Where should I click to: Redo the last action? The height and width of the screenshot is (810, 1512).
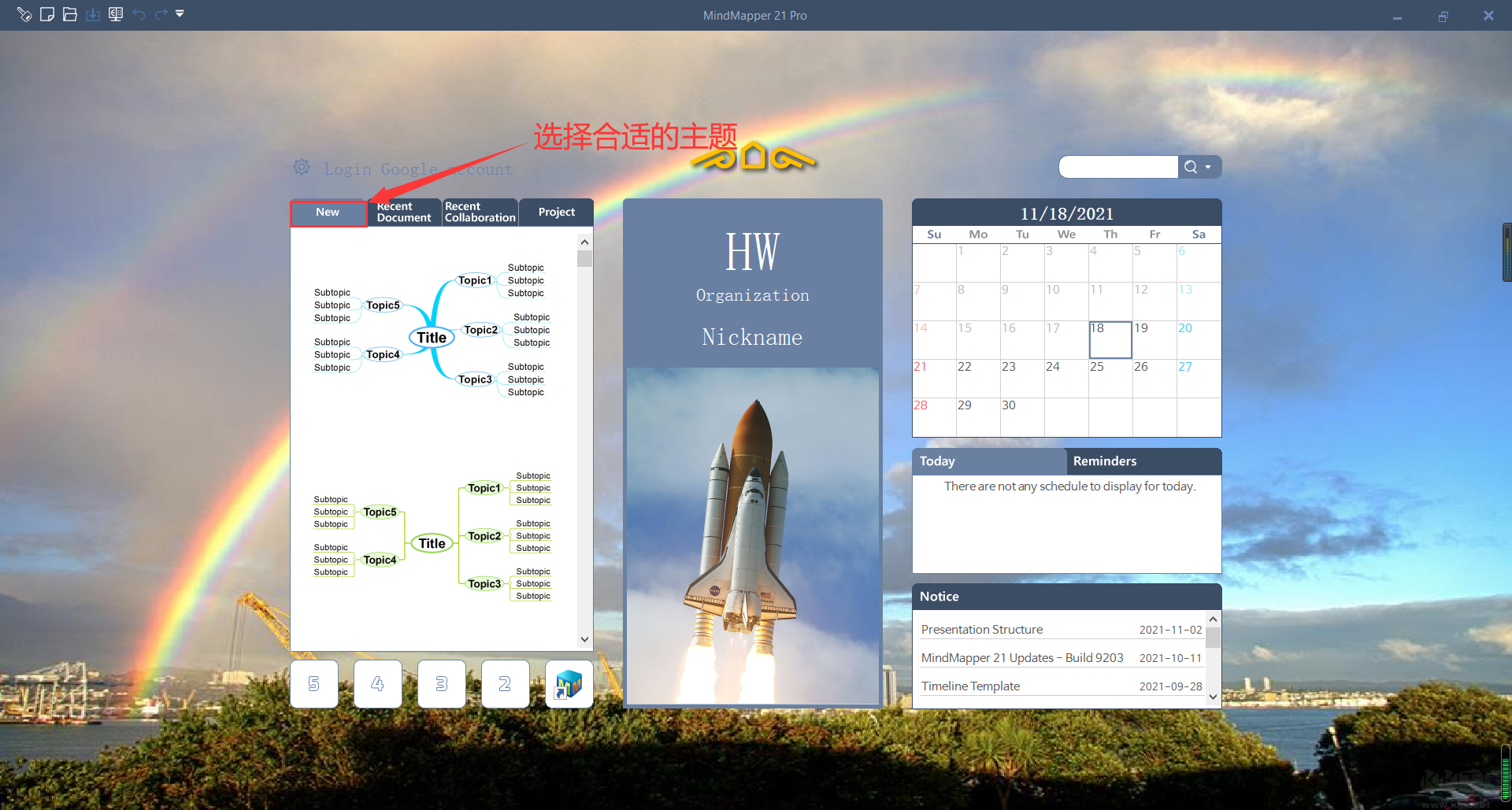click(161, 14)
